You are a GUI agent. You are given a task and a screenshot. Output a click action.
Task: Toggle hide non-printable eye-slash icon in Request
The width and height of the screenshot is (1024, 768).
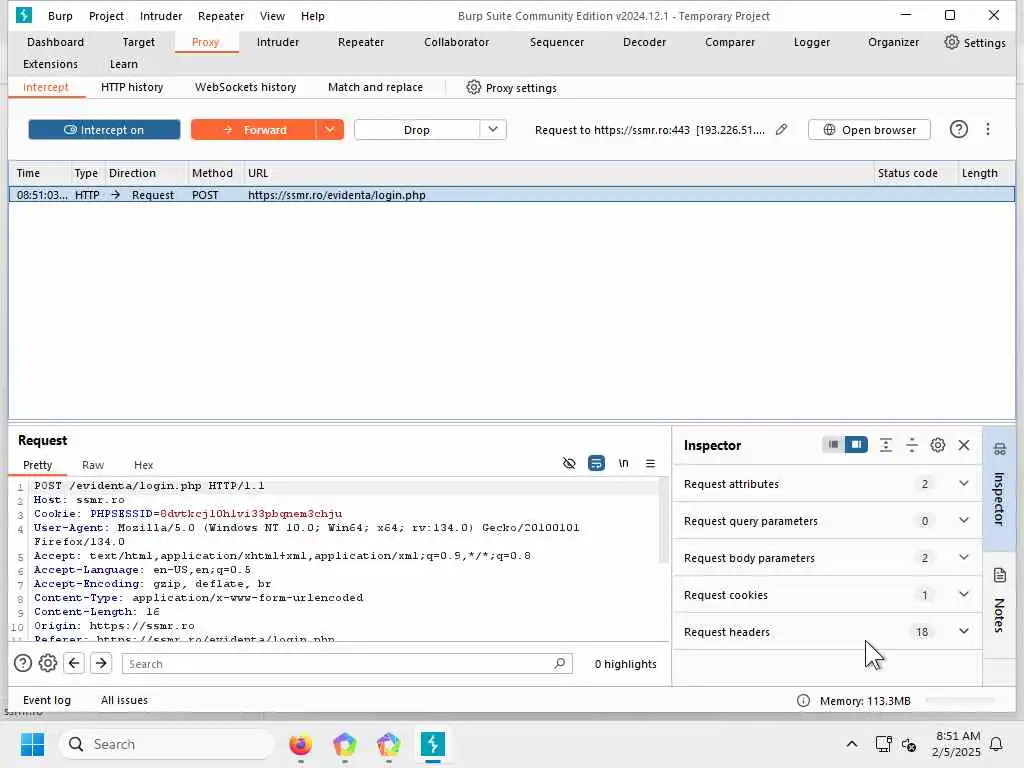coord(569,463)
